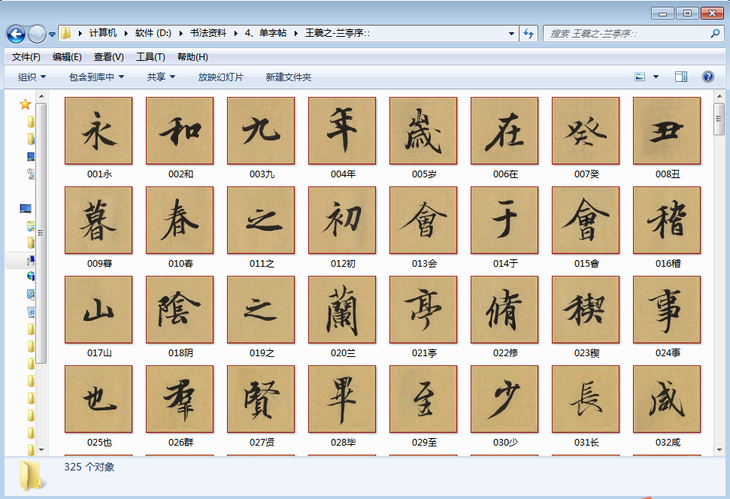730x499 pixels.
Task: Click the 新建文件夹 button
Action: click(x=288, y=77)
